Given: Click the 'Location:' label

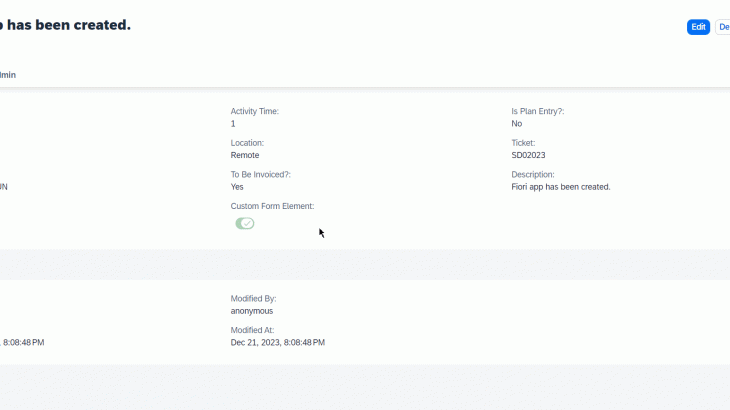Looking at the screenshot, I should pos(247,143).
